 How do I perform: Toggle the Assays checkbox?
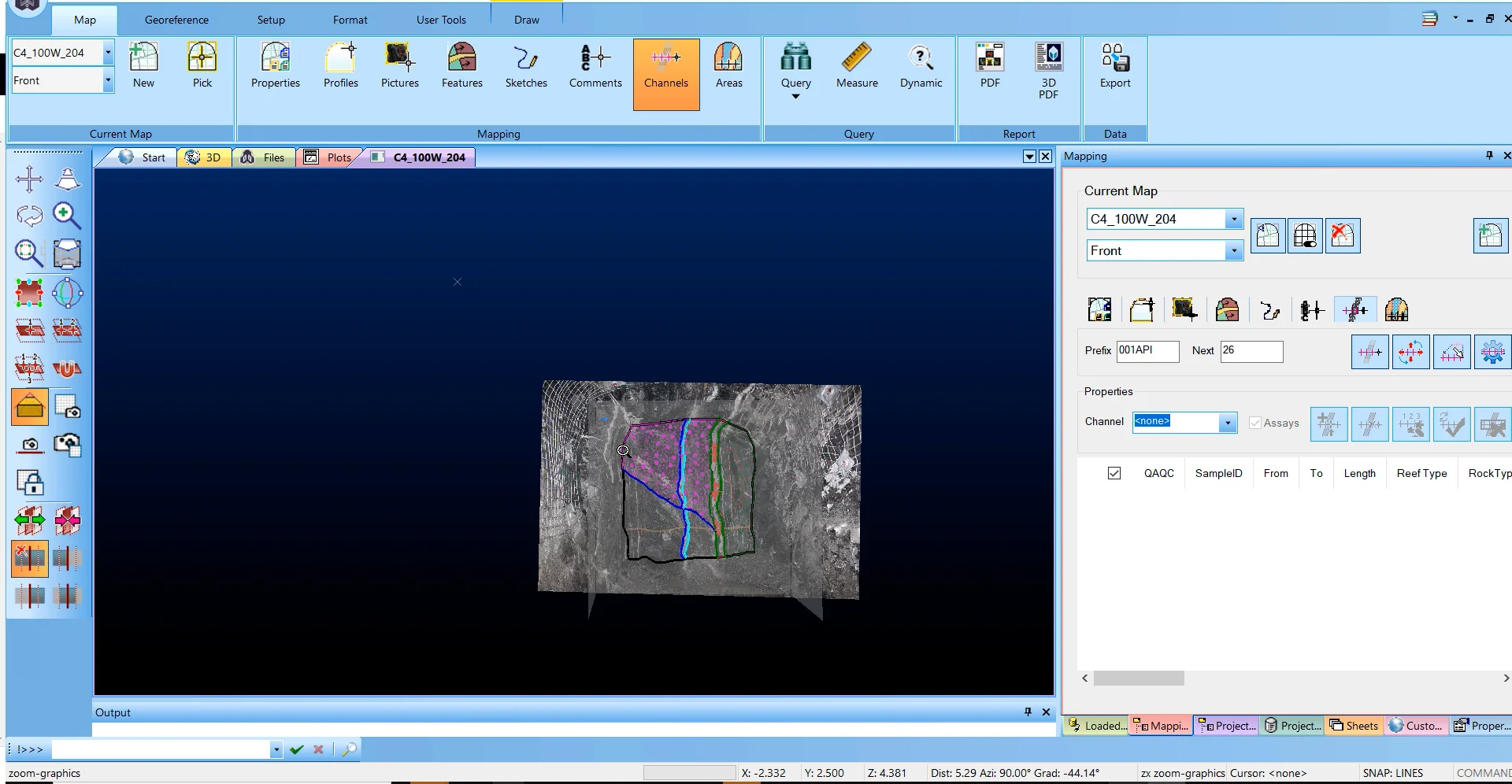[1255, 423]
